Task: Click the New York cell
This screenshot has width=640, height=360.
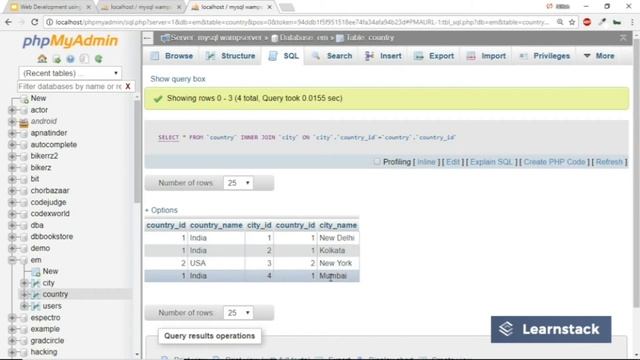Action: click(x=338, y=263)
